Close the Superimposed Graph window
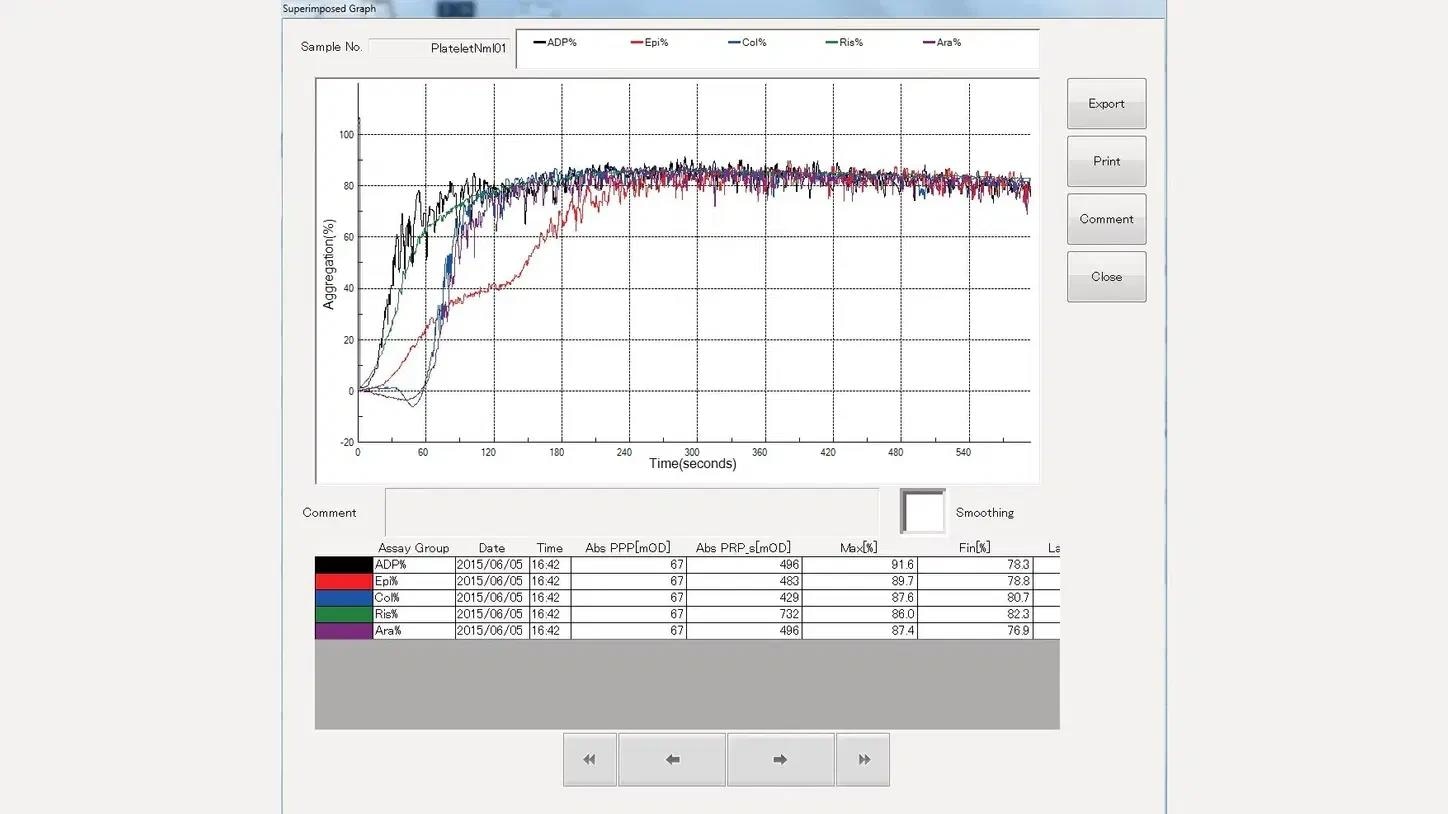 tap(1106, 277)
